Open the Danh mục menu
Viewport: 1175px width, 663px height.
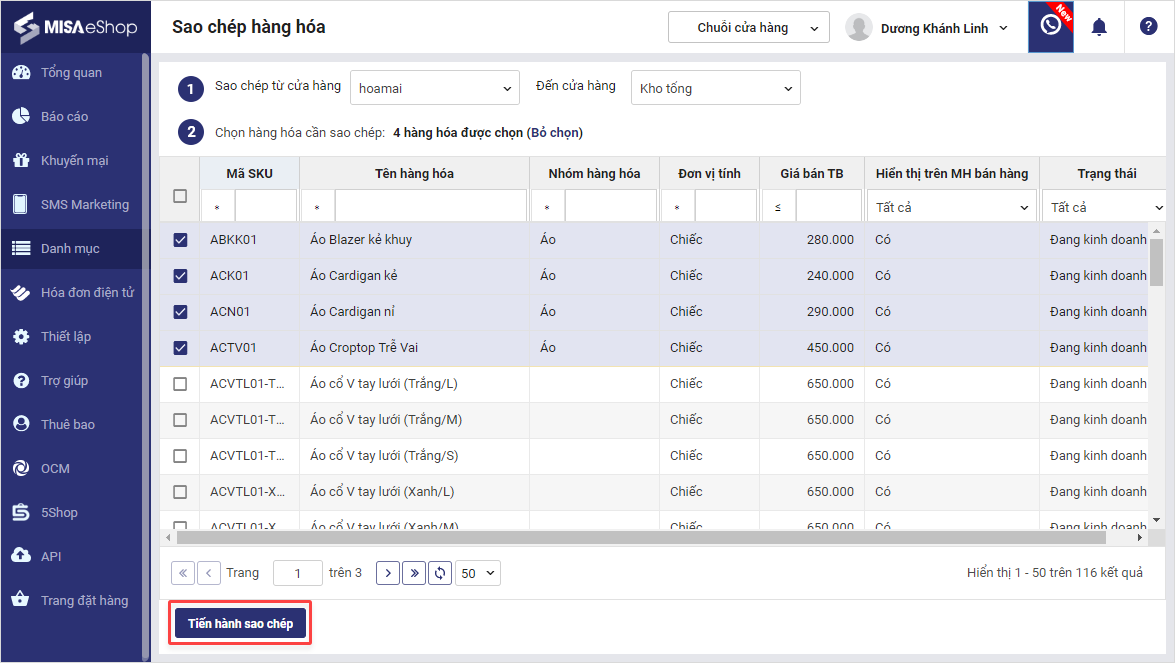coord(71,248)
